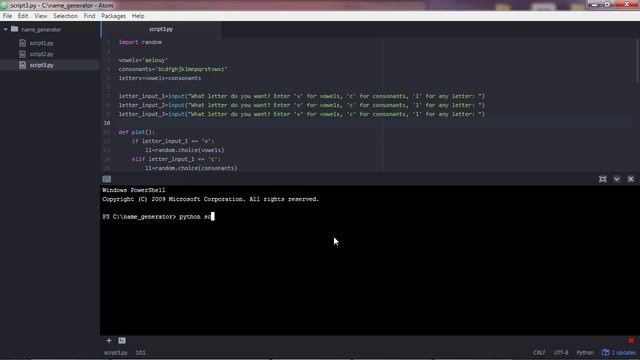Close all terminals with red X icon
This screenshot has height=360, width=640.
pyautogui.click(x=631, y=340)
